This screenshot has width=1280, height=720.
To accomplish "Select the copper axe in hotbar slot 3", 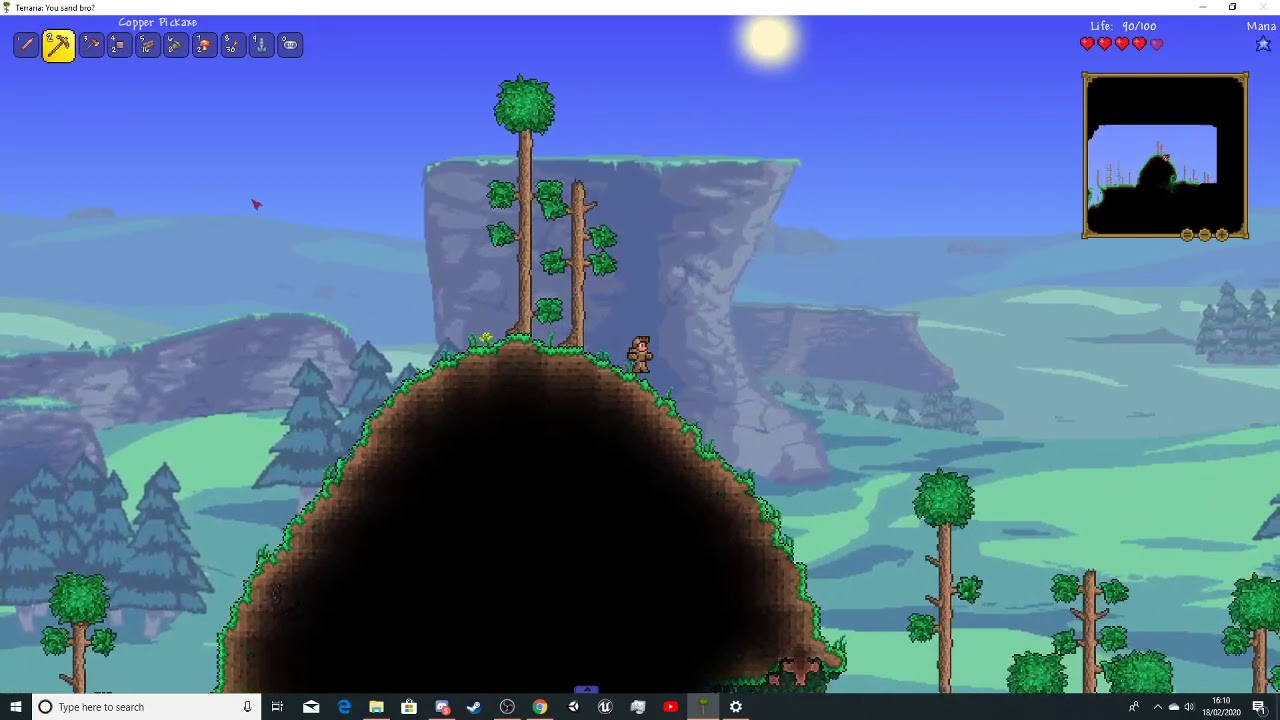I will 91,45.
